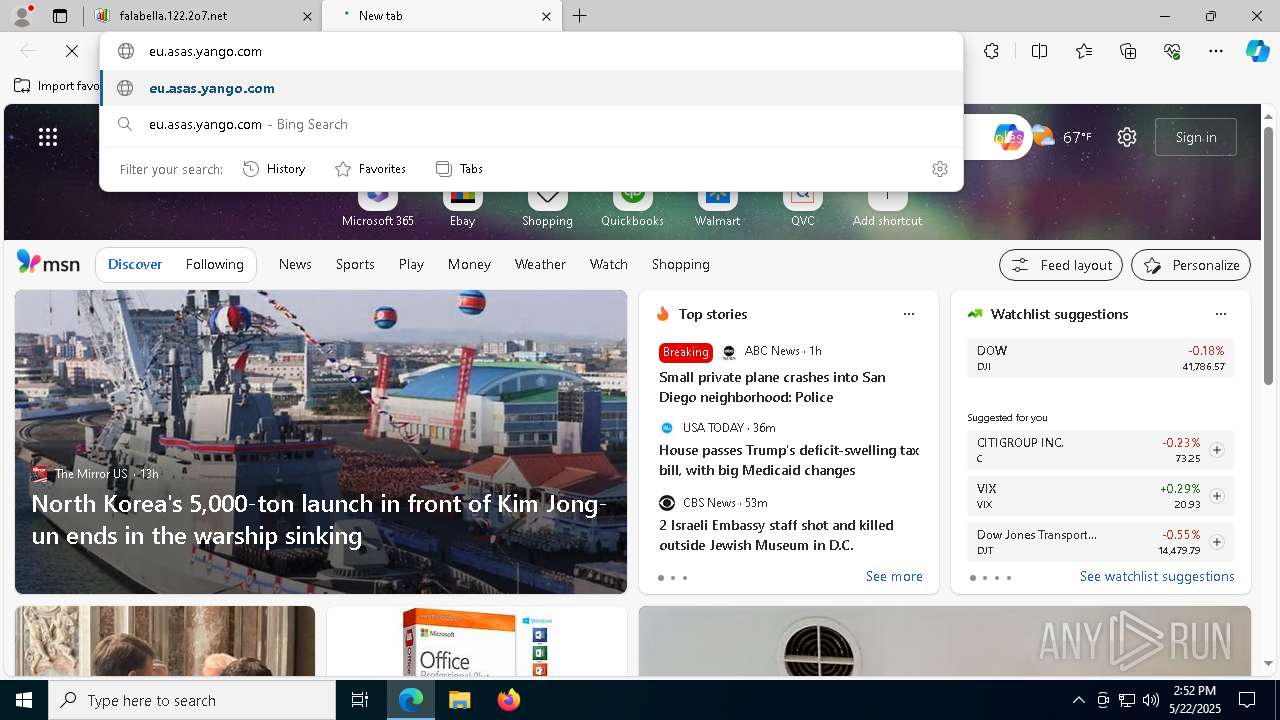Open a new tab with plus button
This screenshot has width=1280, height=720.
[580, 16]
